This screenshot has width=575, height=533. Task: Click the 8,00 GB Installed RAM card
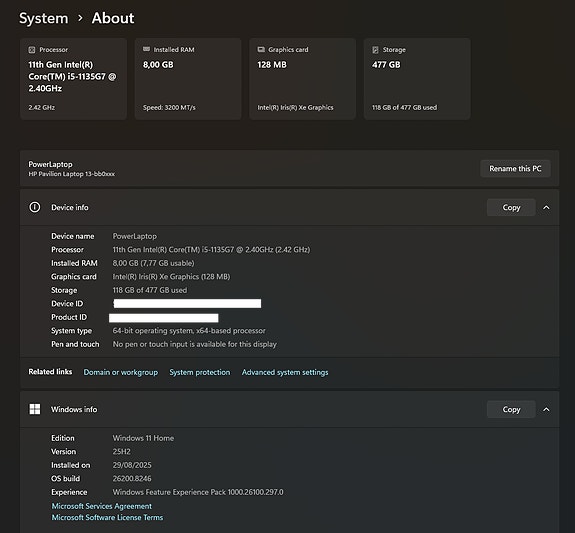[188, 79]
